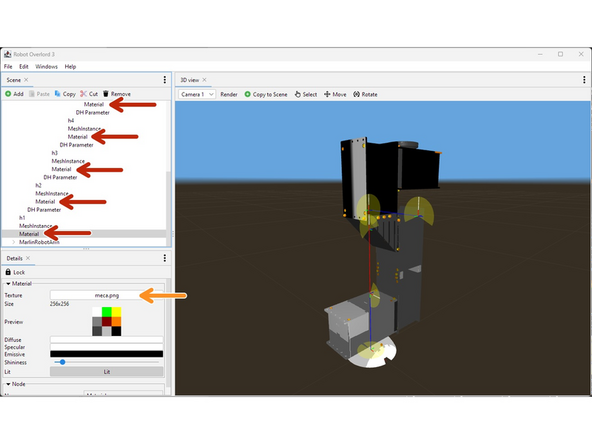This screenshot has width=592, height=444.
Task: Activate the Select tool
Action: (x=306, y=94)
